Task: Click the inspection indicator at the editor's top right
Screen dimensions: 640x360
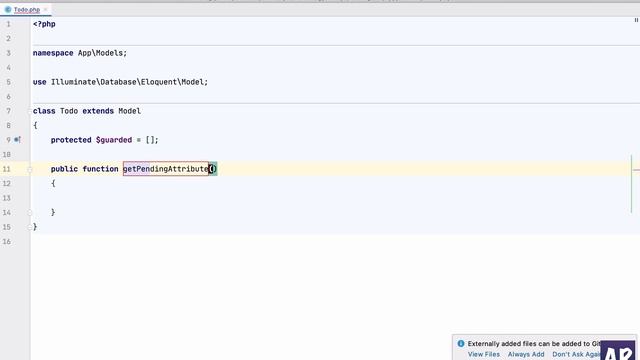Action: coord(636,20)
